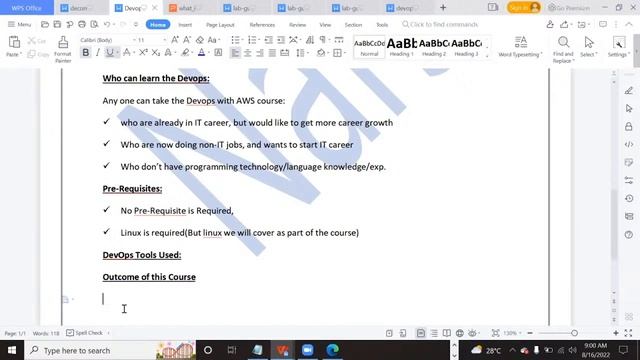Viewport: 640px width, 360px height.
Task: Toggle Justify paragraph alignment
Action: [272, 53]
